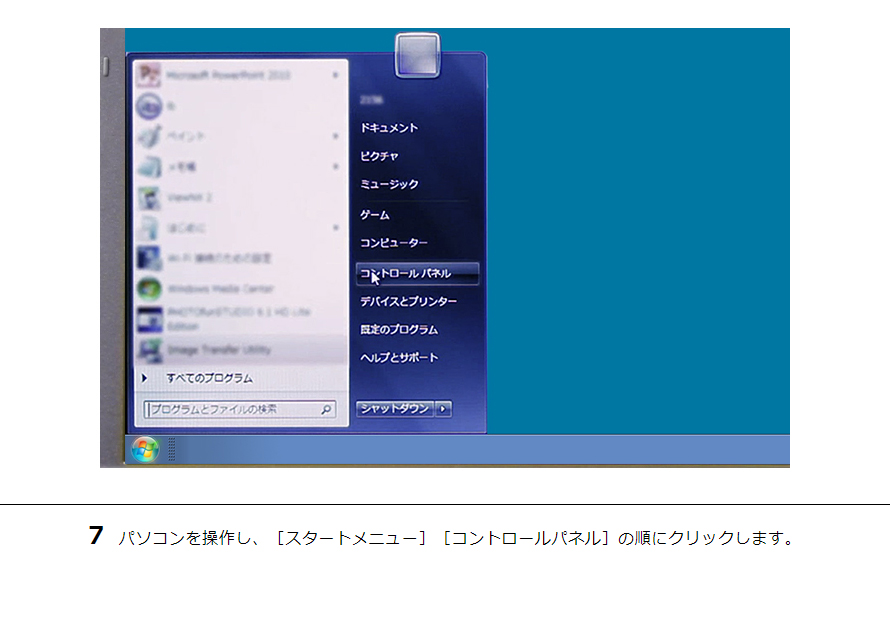Image resolution: width=890 pixels, height=620 pixels.
Task: Expand the Paint recent files arrow
Action: tap(334, 136)
